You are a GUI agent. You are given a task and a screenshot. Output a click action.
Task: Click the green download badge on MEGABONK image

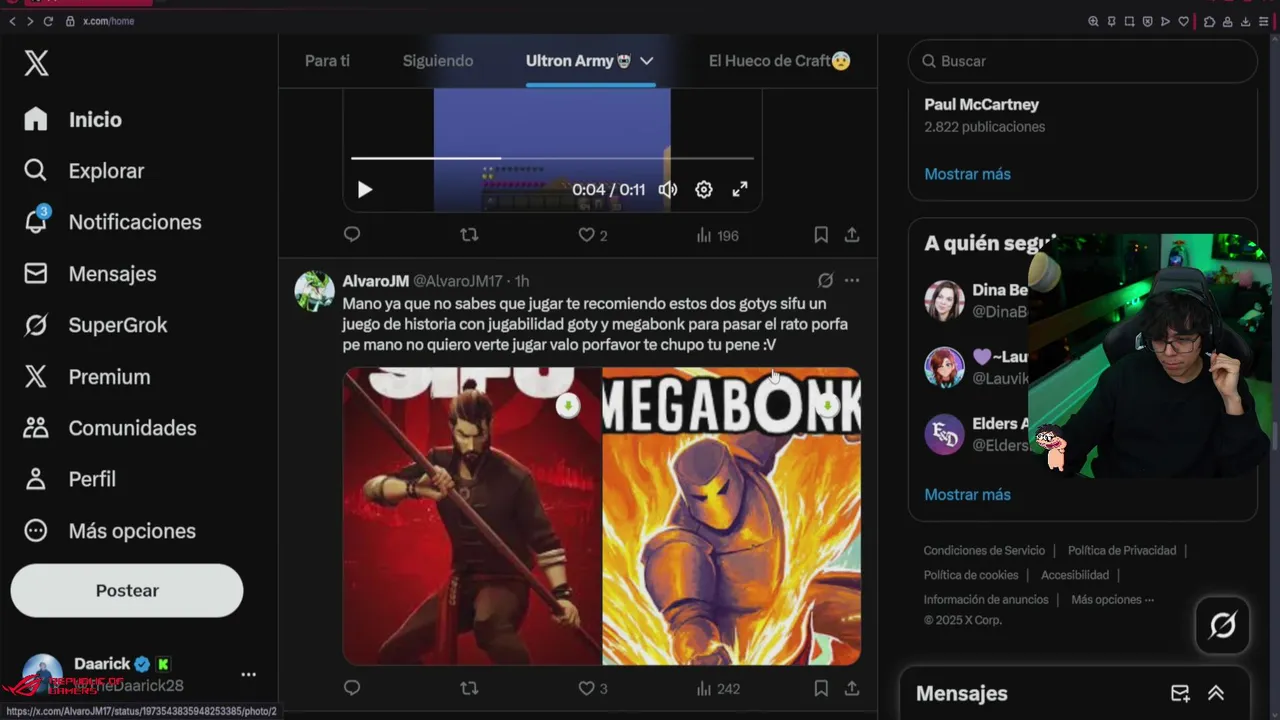[828, 406]
